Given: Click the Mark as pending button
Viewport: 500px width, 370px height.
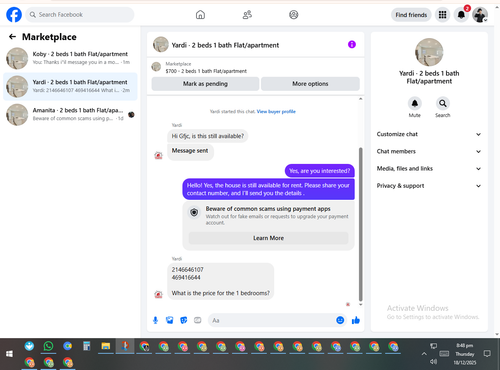Looking at the screenshot, I should click(205, 84).
